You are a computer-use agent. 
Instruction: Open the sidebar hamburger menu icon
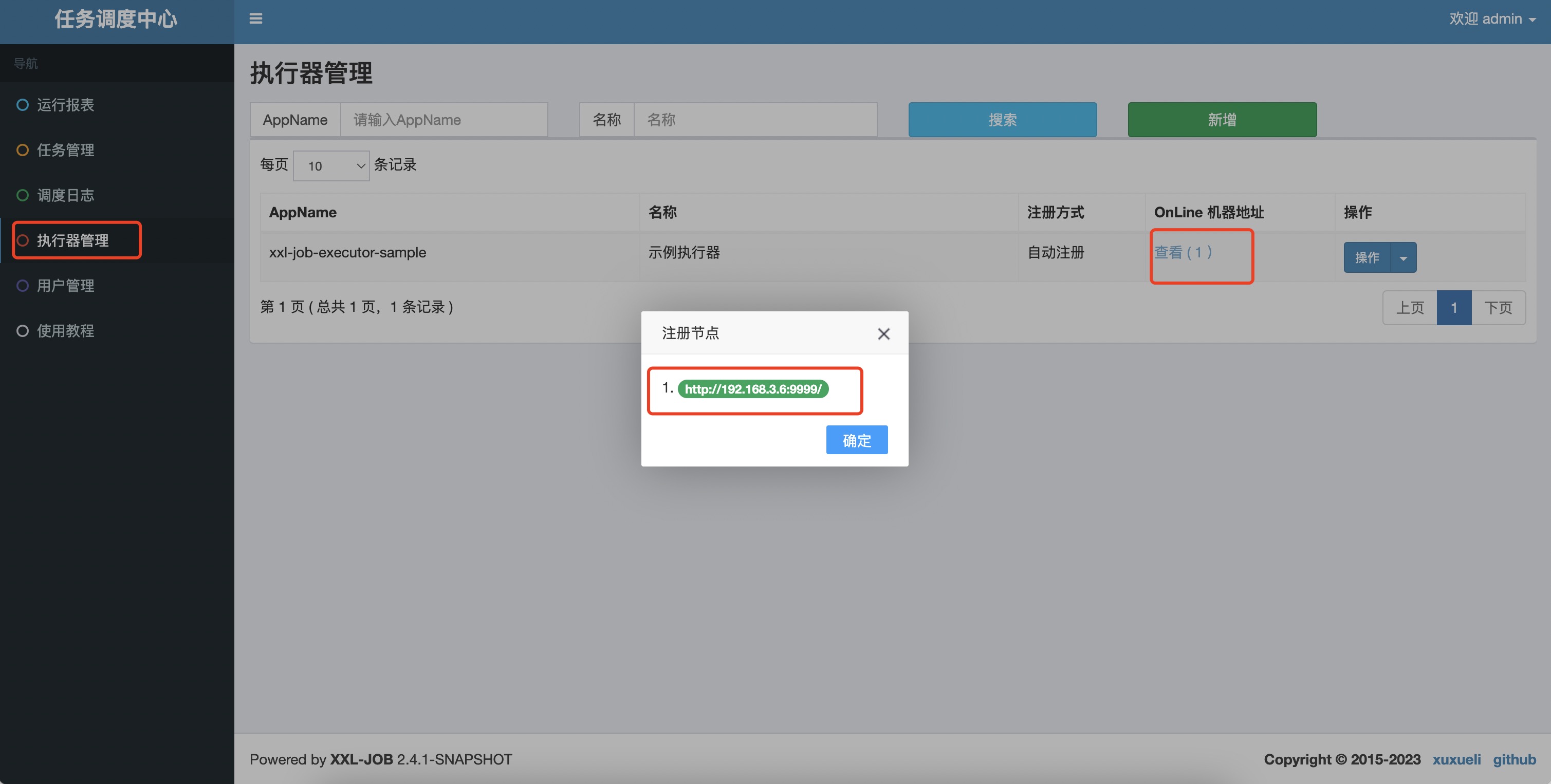255,18
